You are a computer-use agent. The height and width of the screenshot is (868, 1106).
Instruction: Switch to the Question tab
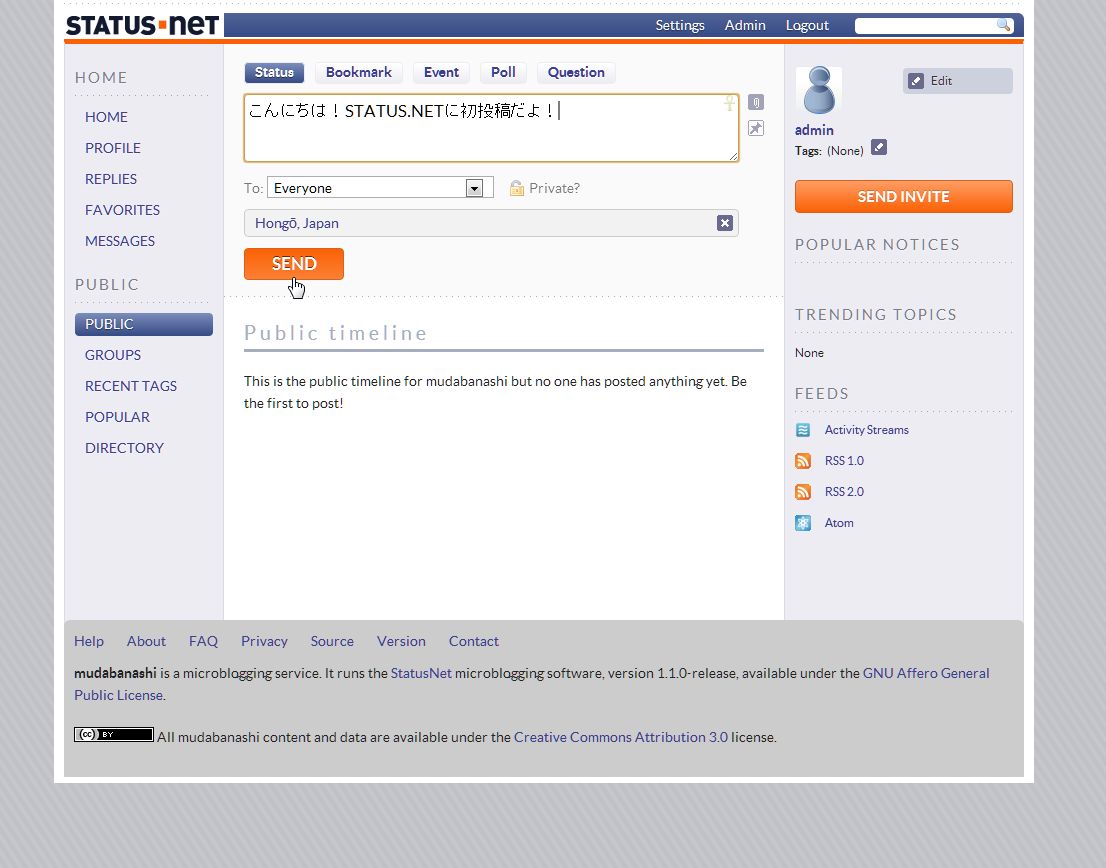point(576,73)
